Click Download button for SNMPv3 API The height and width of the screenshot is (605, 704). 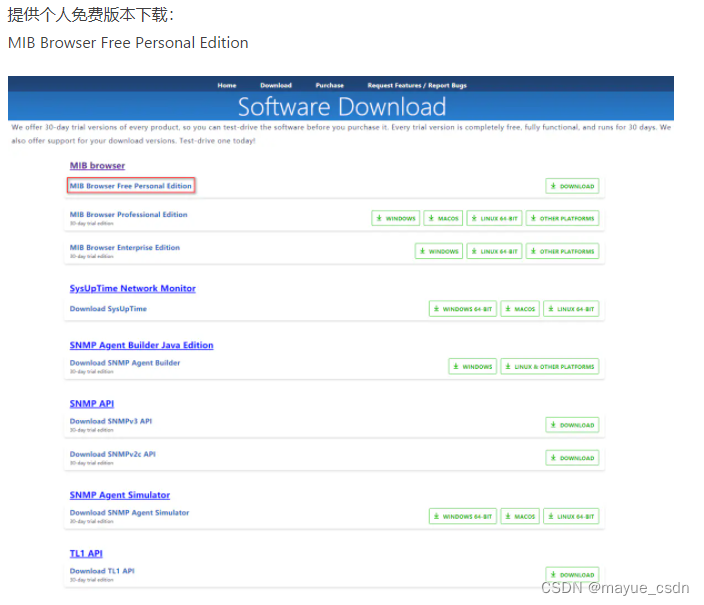pyautogui.click(x=572, y=425)
